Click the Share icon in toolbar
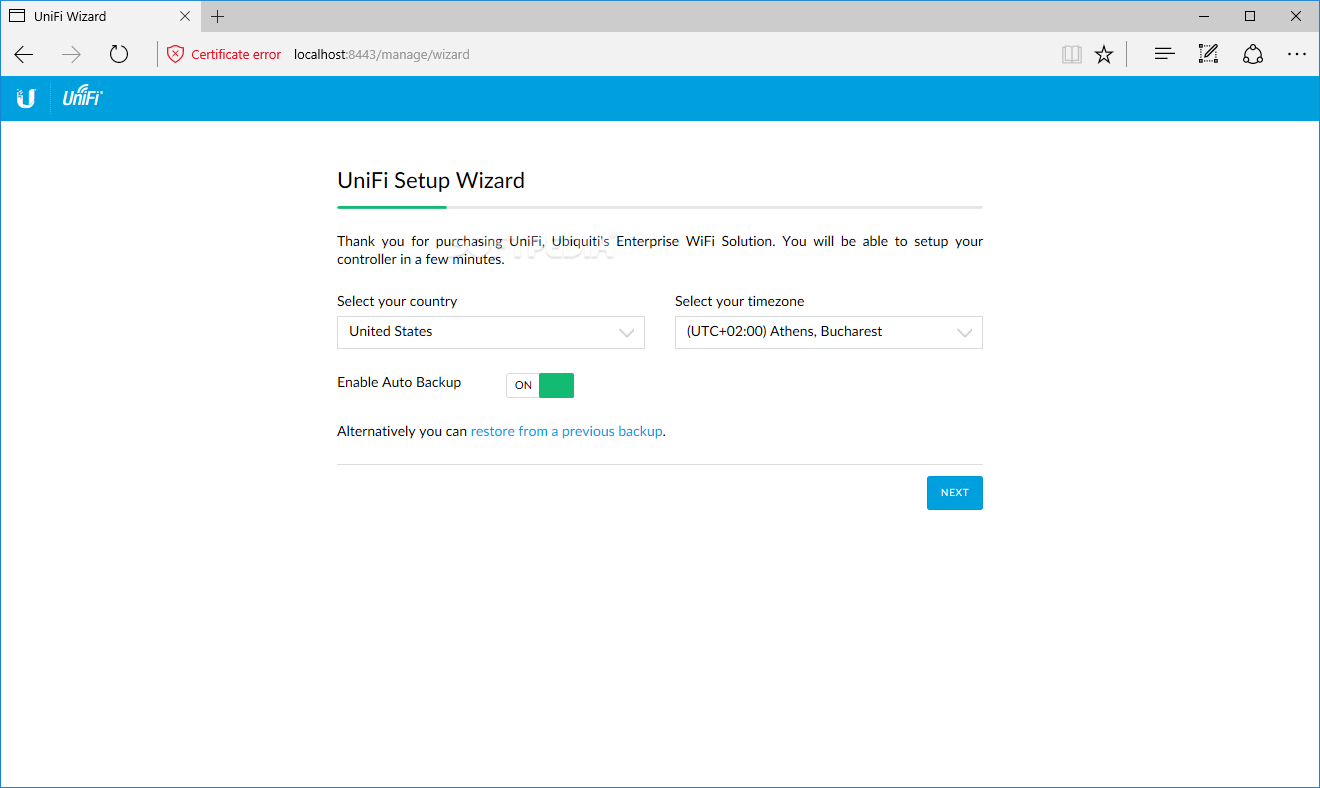Image resolution: width=1320 pixels, height=788 pixels. point(1253,54)
